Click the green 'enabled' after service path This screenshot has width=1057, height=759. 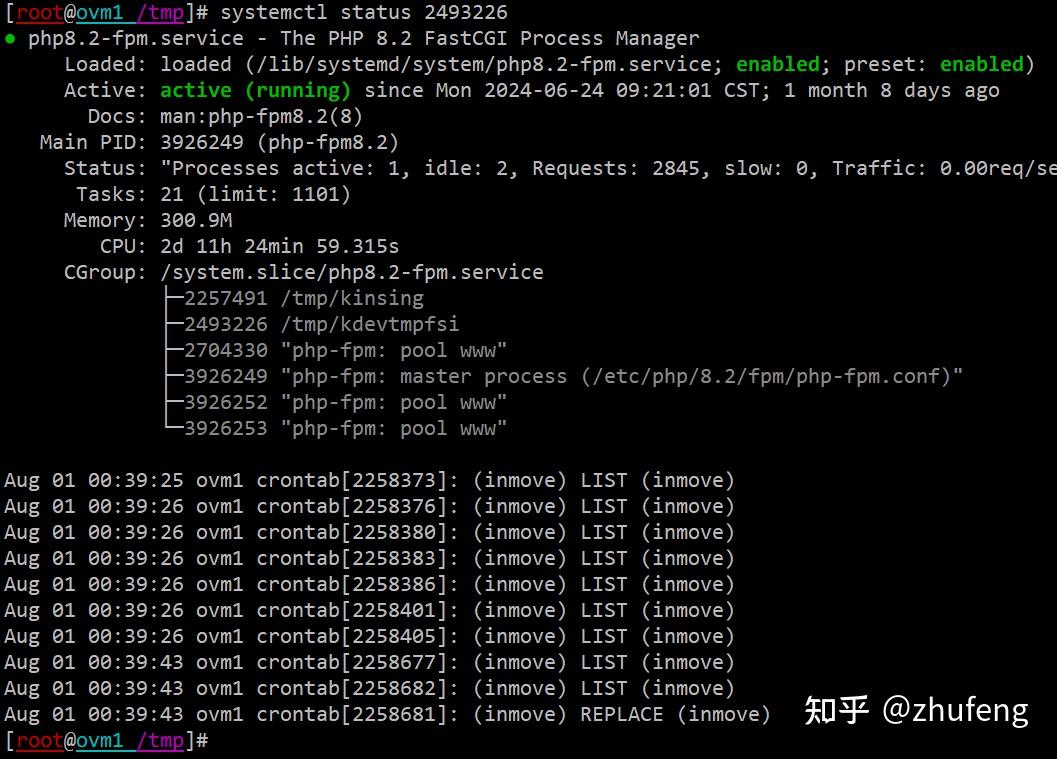pyautogui.click(x=777, y=65)
